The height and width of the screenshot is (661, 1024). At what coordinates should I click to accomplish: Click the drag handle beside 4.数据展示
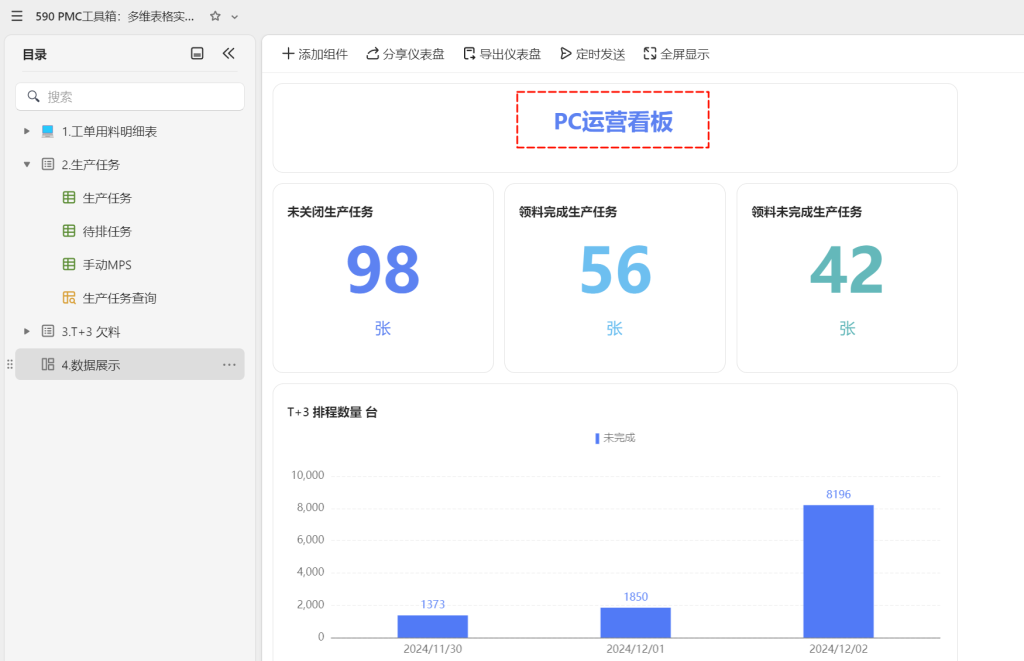pyautogui.click(x=10, y=364)
